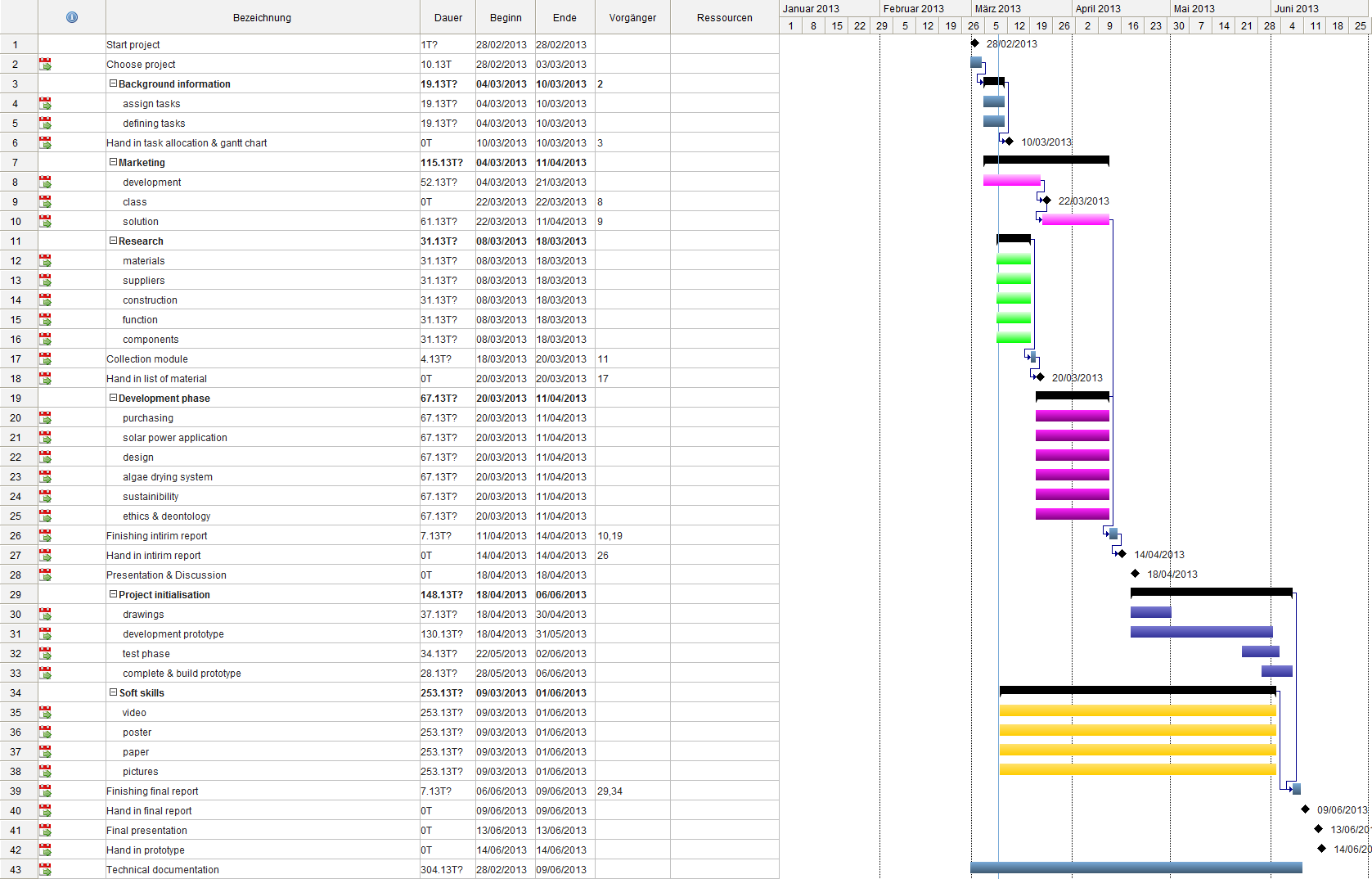Click the yellow poster task bar

click(1137, 731)
